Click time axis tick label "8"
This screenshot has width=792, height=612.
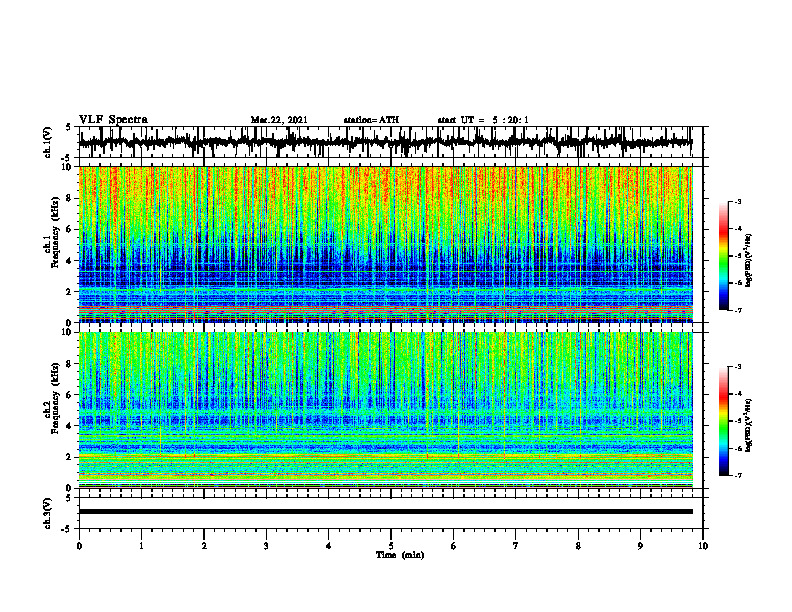pyautogui.click(x=578, y=546)
